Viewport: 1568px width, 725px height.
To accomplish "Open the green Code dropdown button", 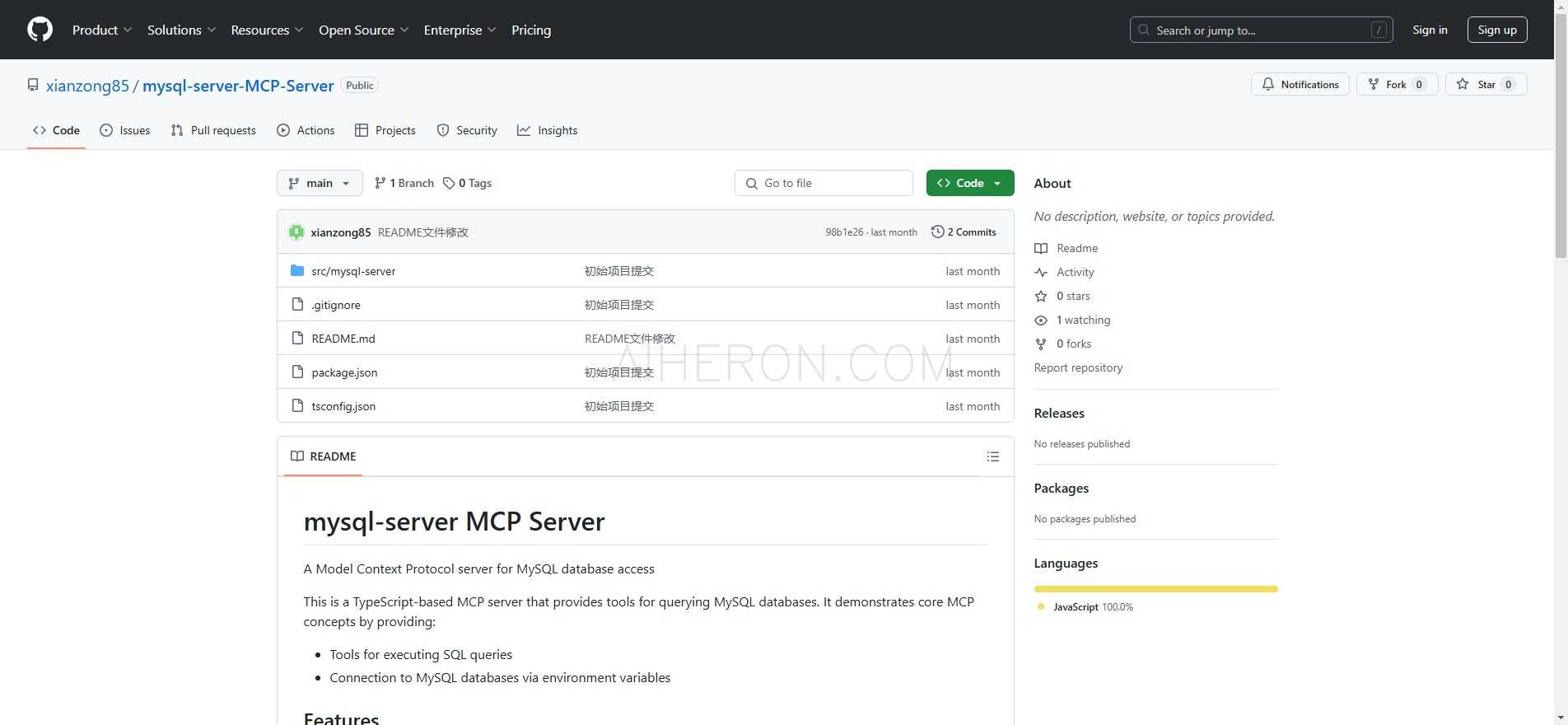I will (x=970, y=183).
